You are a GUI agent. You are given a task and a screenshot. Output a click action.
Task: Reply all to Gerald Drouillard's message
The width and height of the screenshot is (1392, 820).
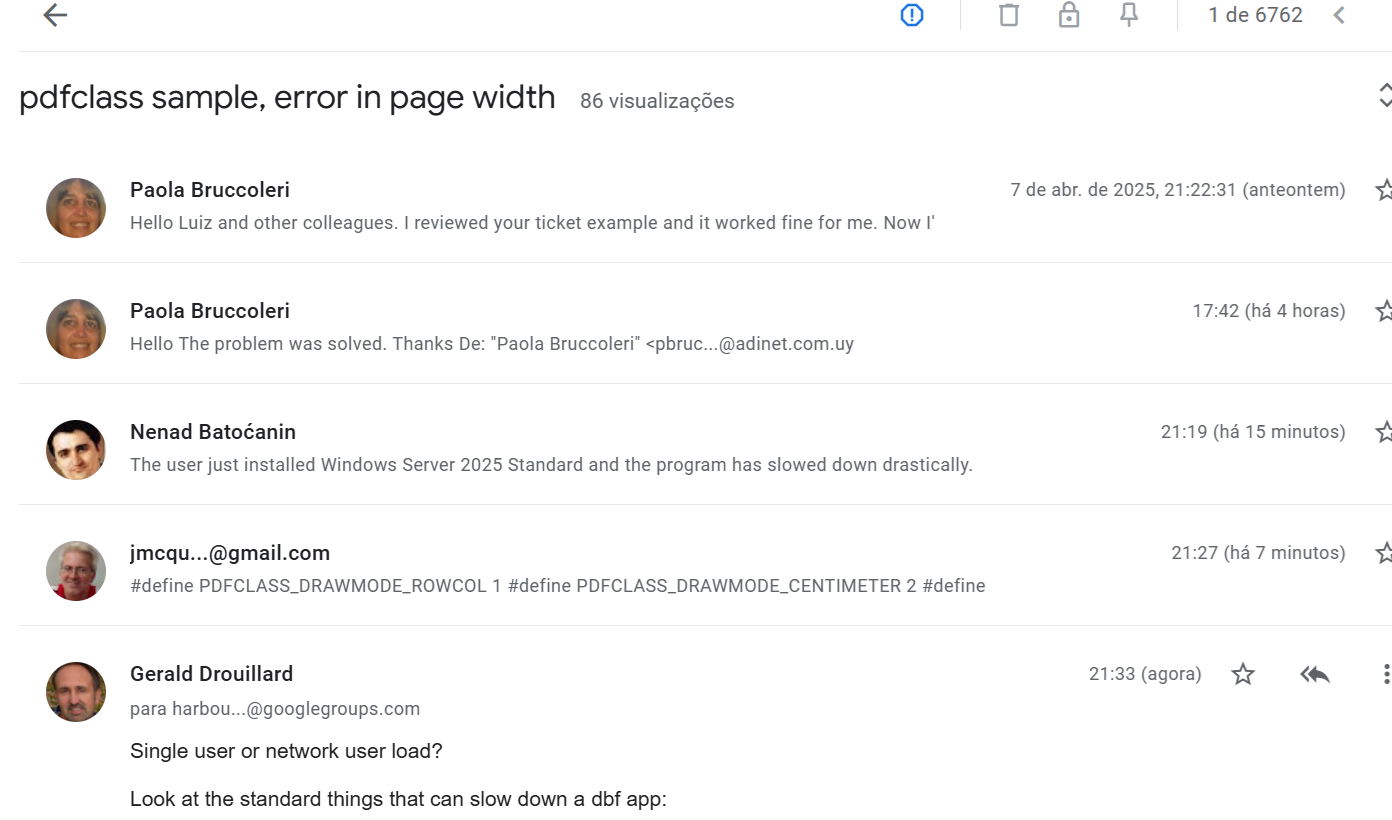[x=1315, y=675]
